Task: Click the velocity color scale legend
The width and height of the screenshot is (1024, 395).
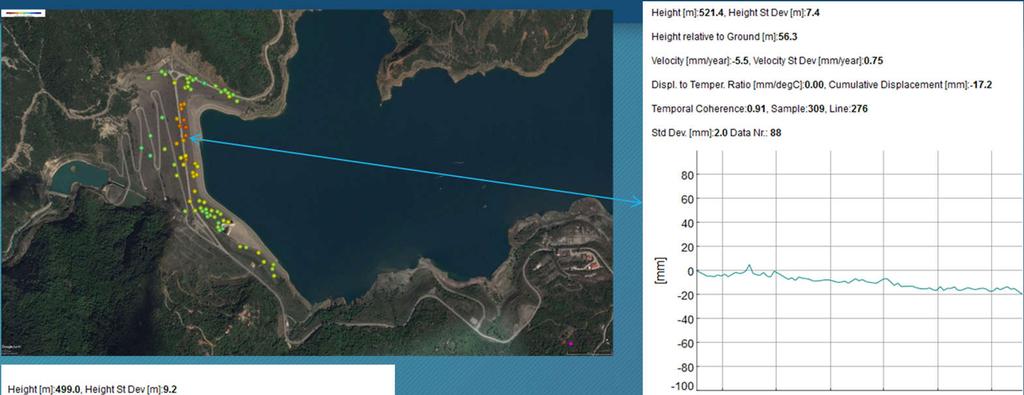Action: (x=24, y=13)
